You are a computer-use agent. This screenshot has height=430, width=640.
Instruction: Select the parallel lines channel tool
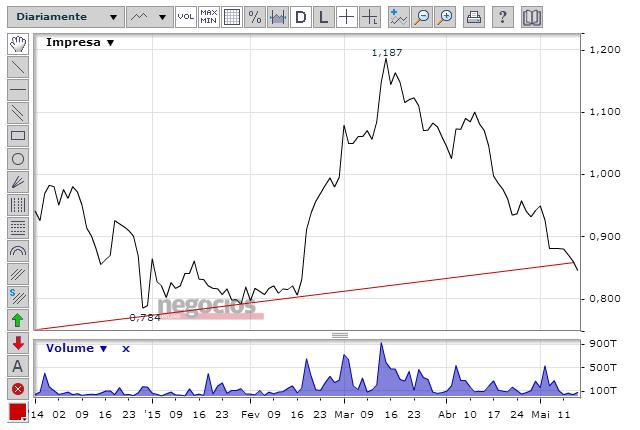[x=18, y=113]
